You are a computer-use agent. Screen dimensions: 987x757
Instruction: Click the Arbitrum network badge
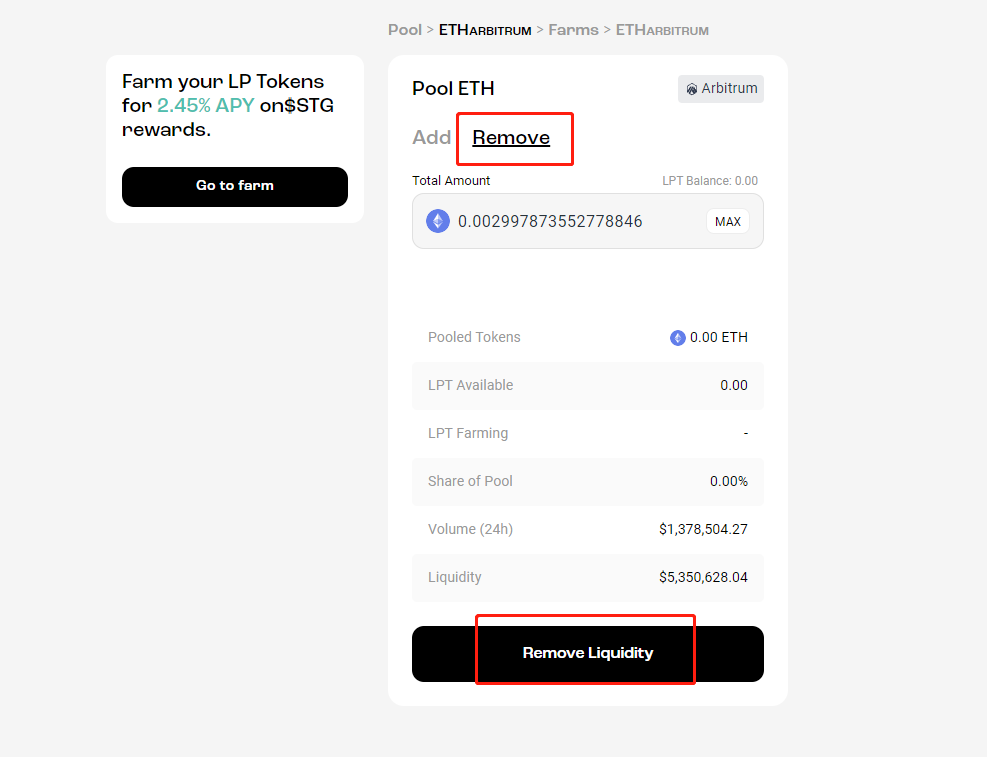coord(721,89)
